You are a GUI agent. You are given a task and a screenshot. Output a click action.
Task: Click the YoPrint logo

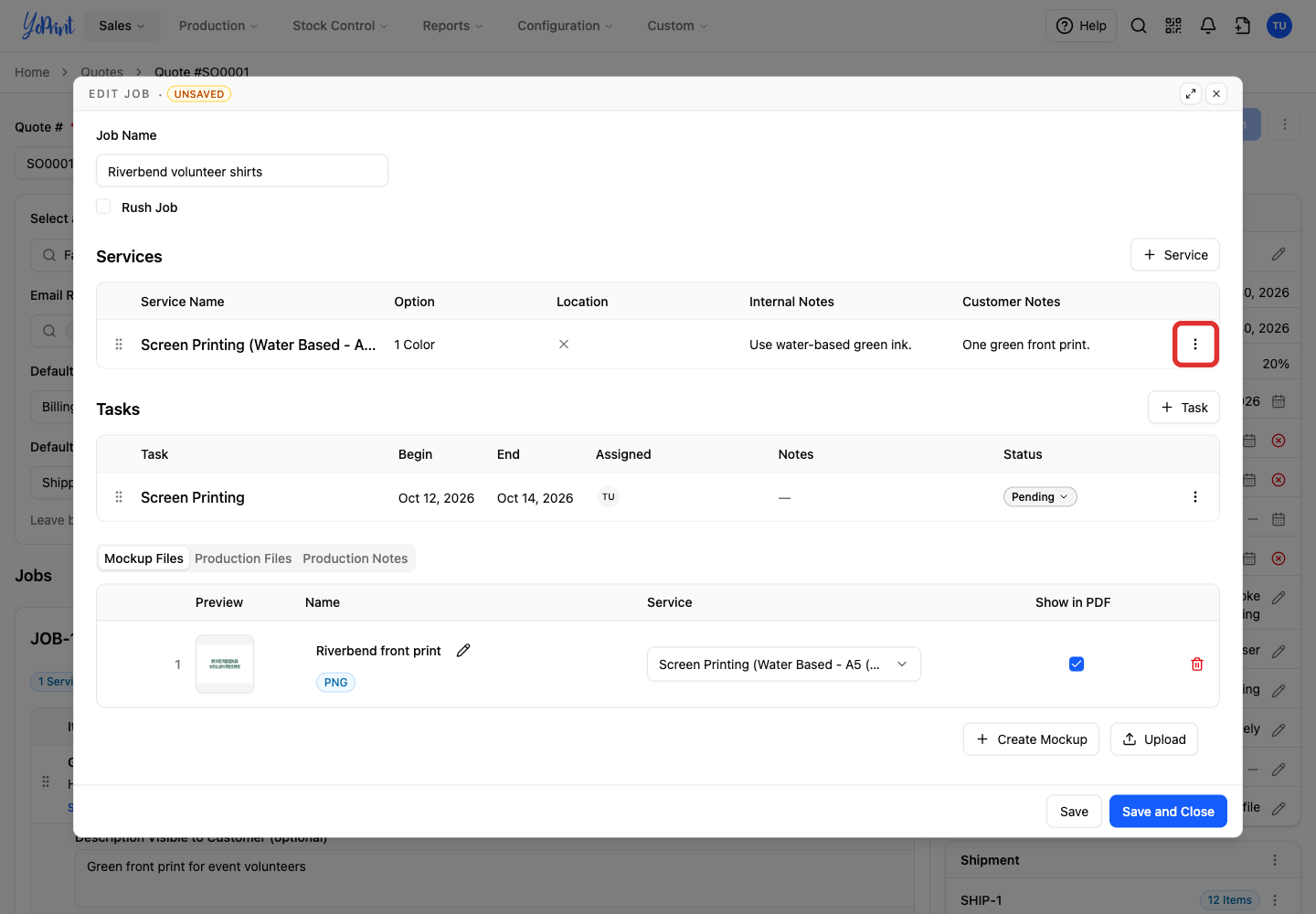(48, 26)
